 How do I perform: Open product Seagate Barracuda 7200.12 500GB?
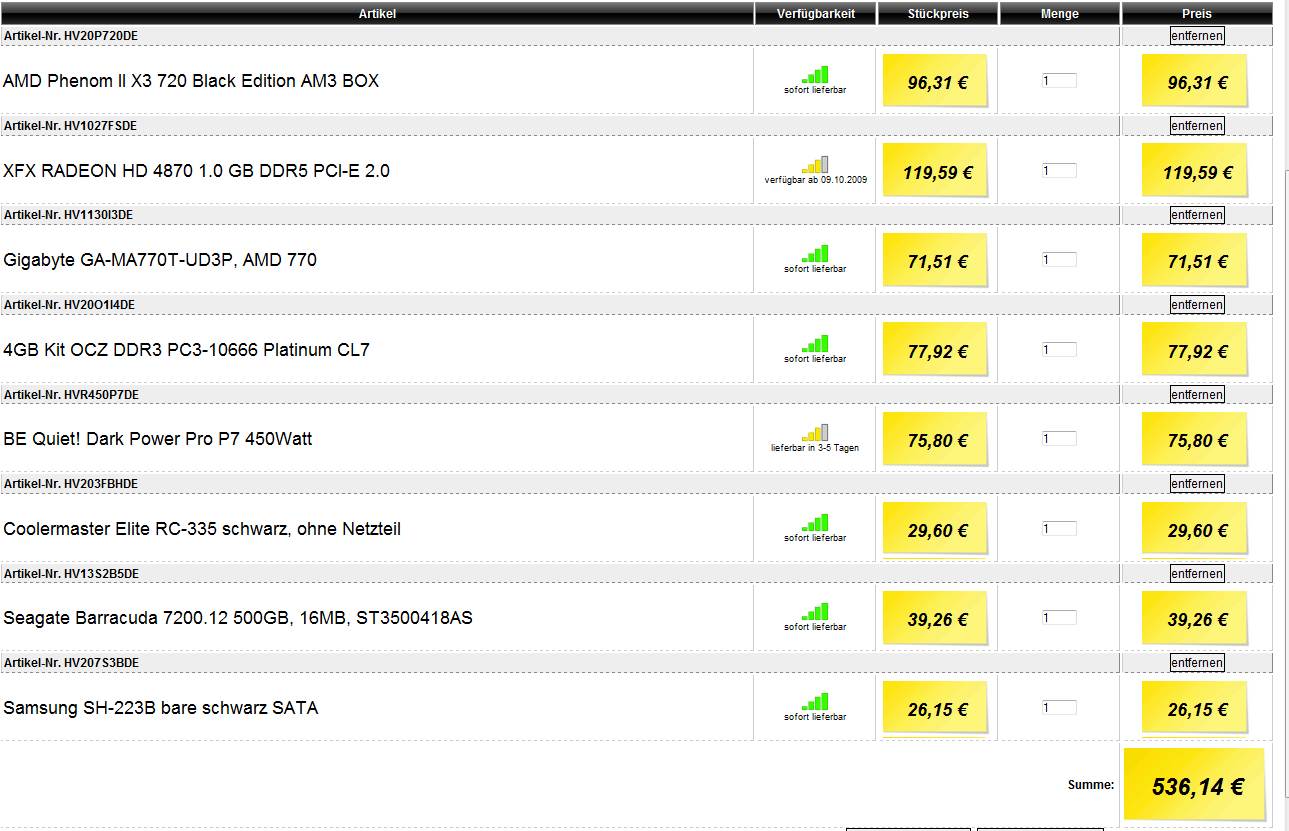coord(238,618)
